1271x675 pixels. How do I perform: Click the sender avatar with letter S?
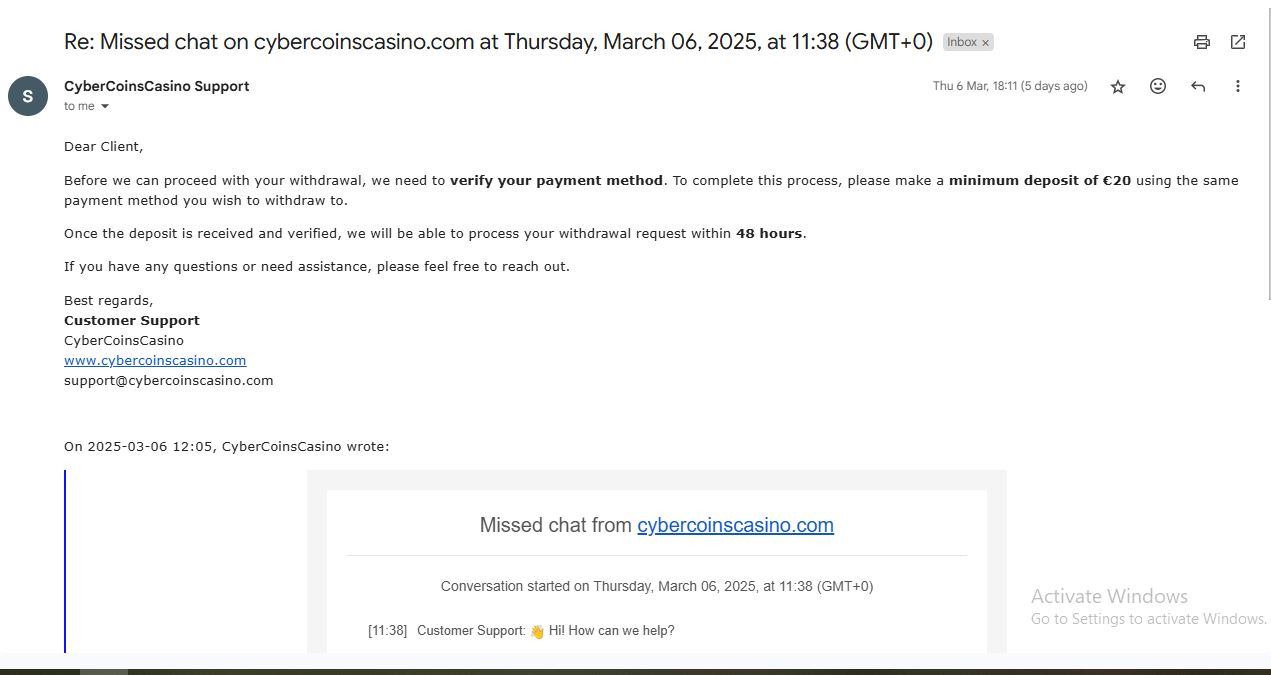(x=28, y=96)
